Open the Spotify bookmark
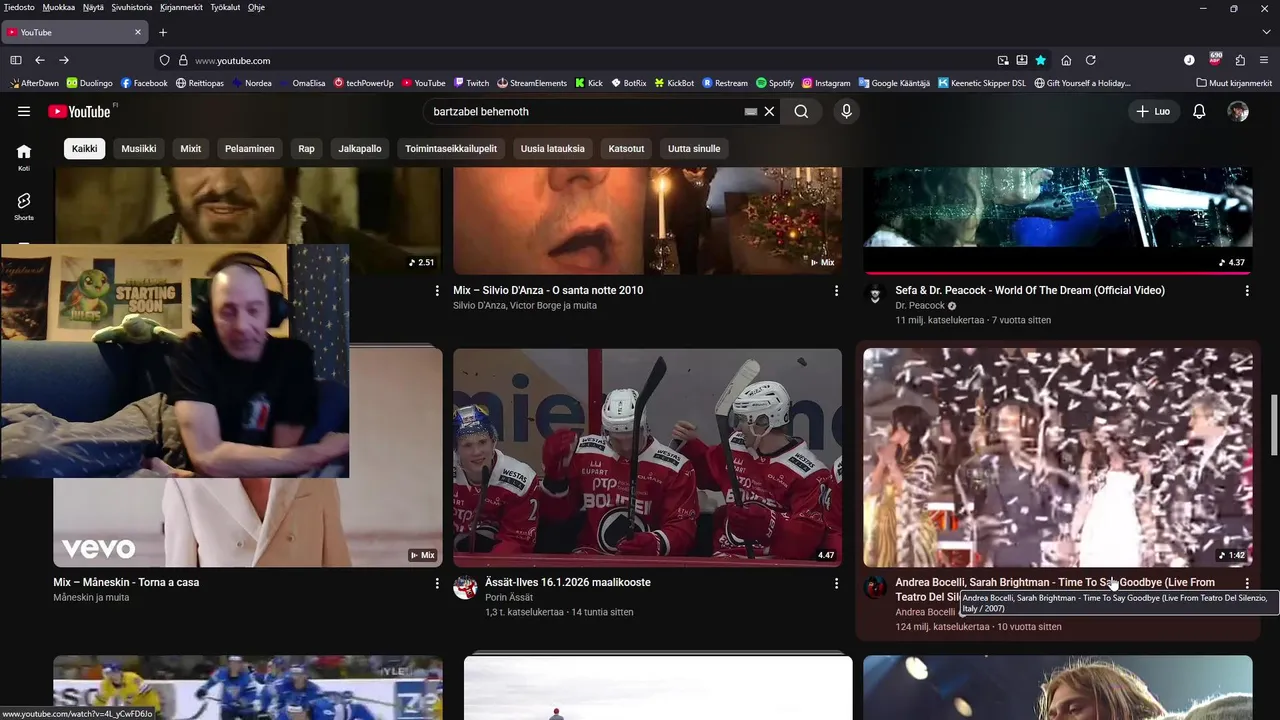The height and width of the screenshot is (720, 1280). pyautogui.click(x=775, y=83)
